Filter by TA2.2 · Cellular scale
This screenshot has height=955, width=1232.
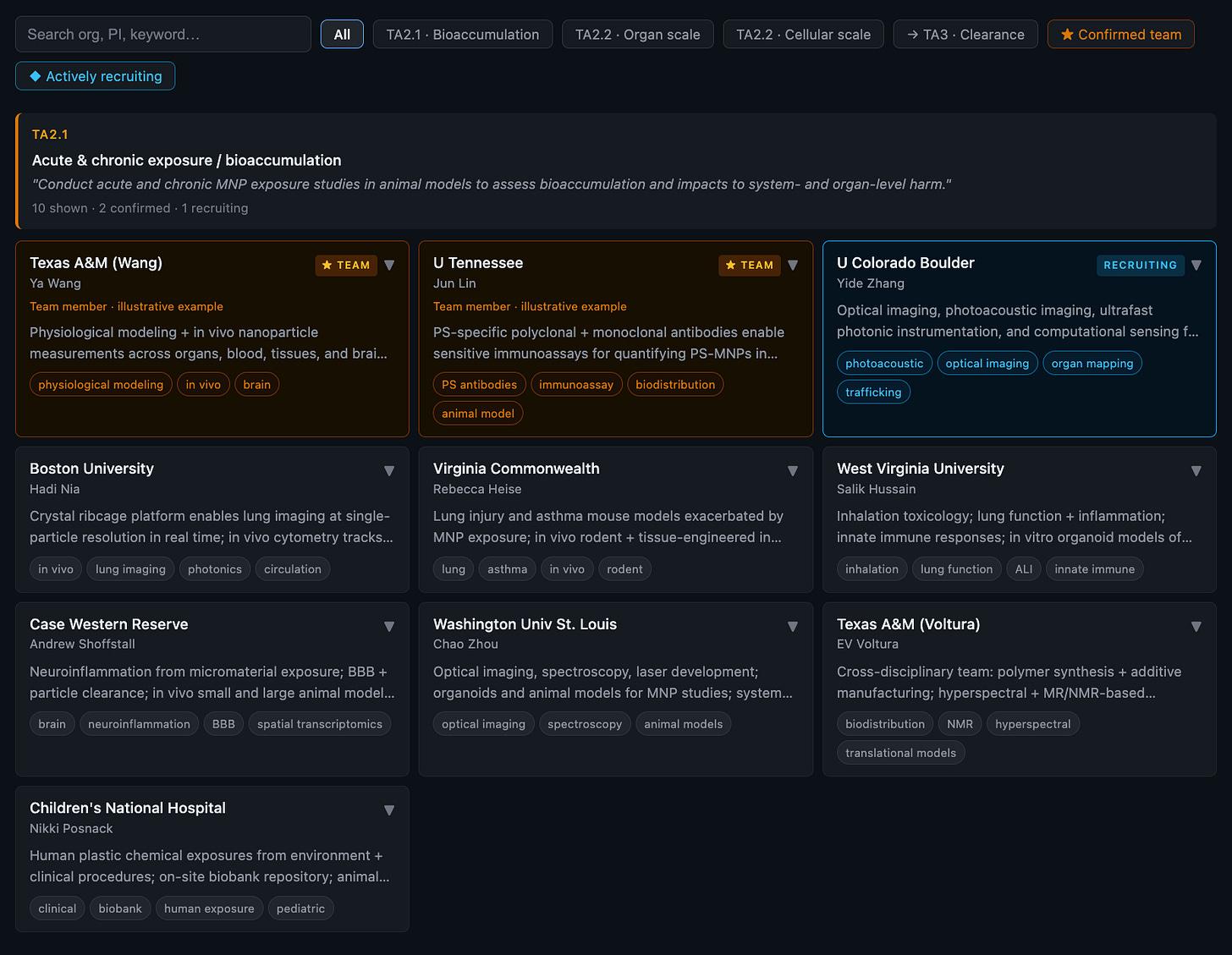pyautogui.click(x=803, y=35)
